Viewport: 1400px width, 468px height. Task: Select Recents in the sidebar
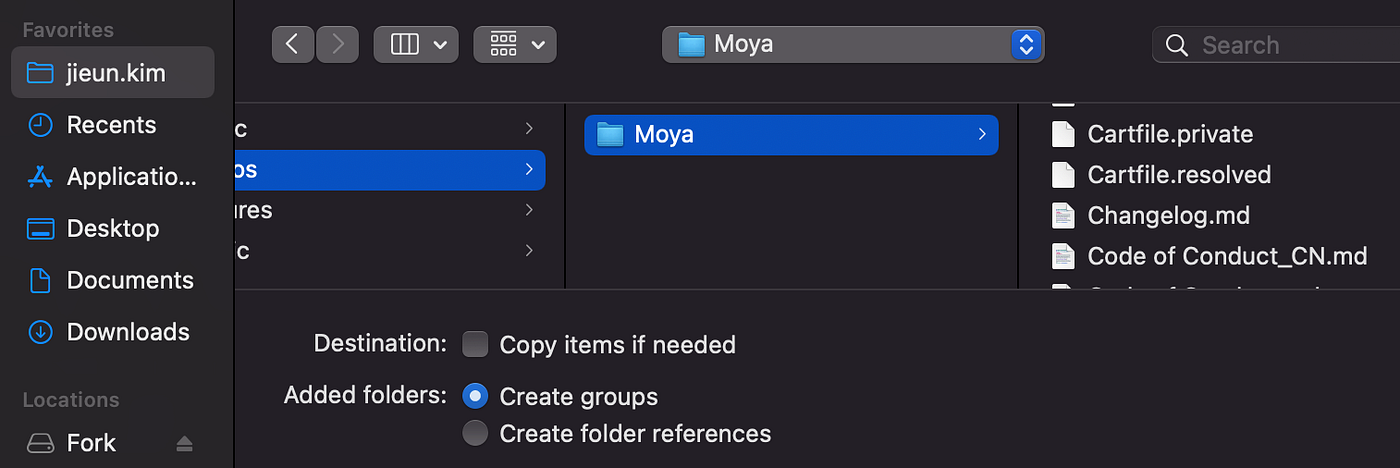113,125
